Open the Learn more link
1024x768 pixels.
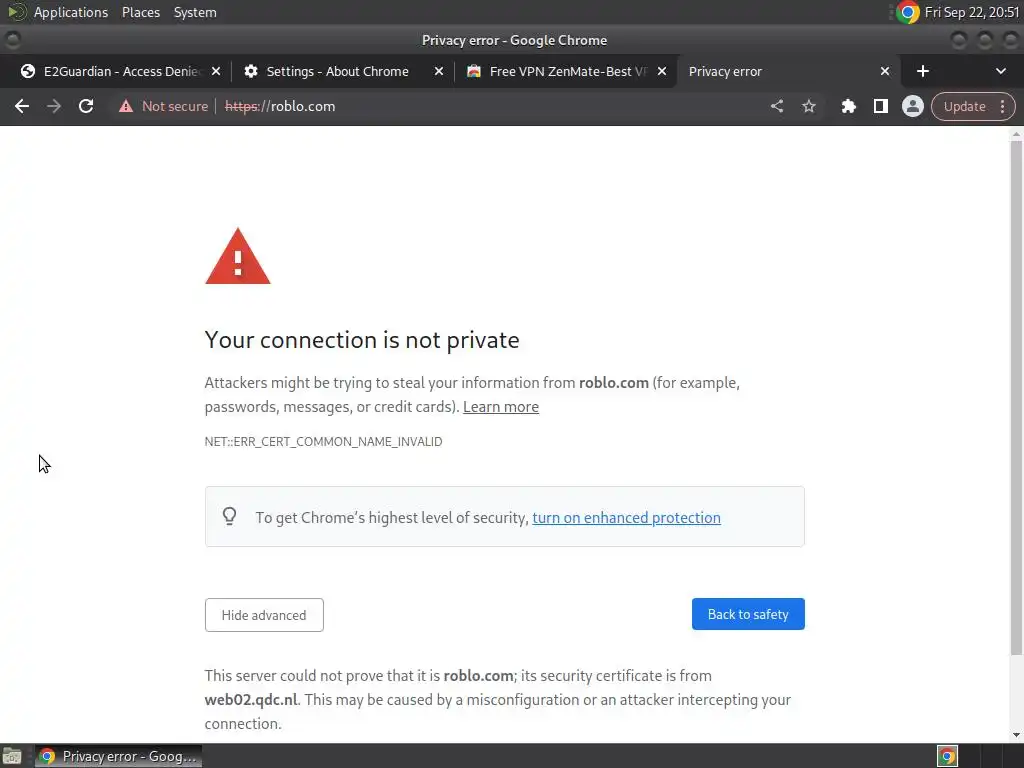tap(501, 407)
